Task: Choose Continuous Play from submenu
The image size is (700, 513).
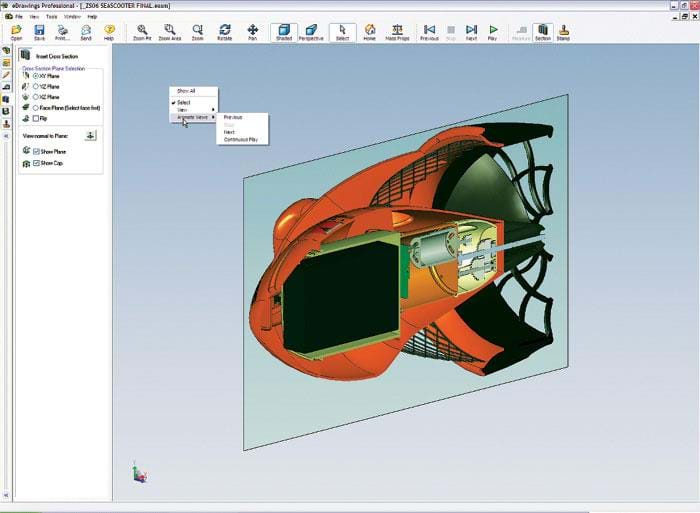Action: click(240, 140)
